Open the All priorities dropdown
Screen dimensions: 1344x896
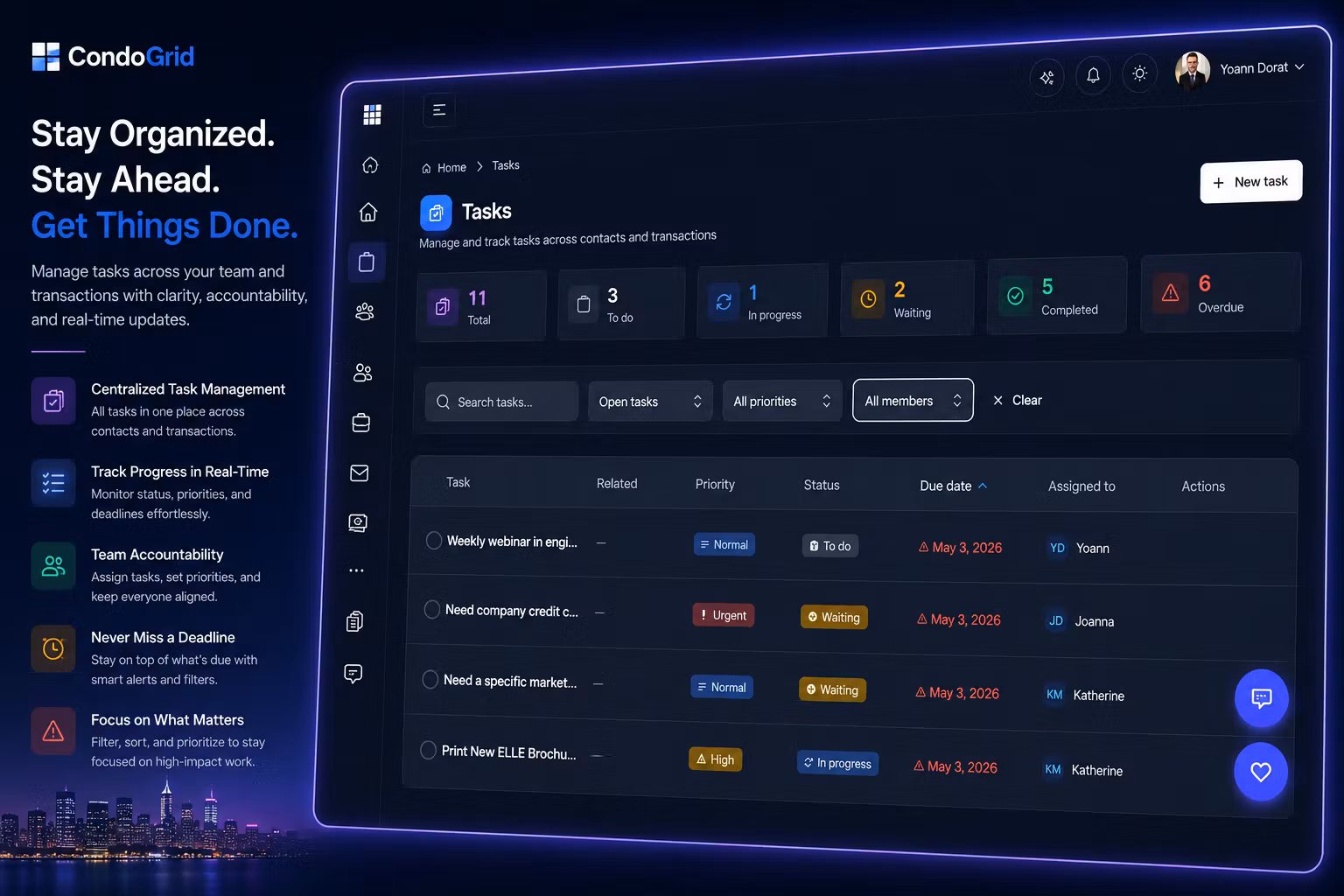point(781,401)
